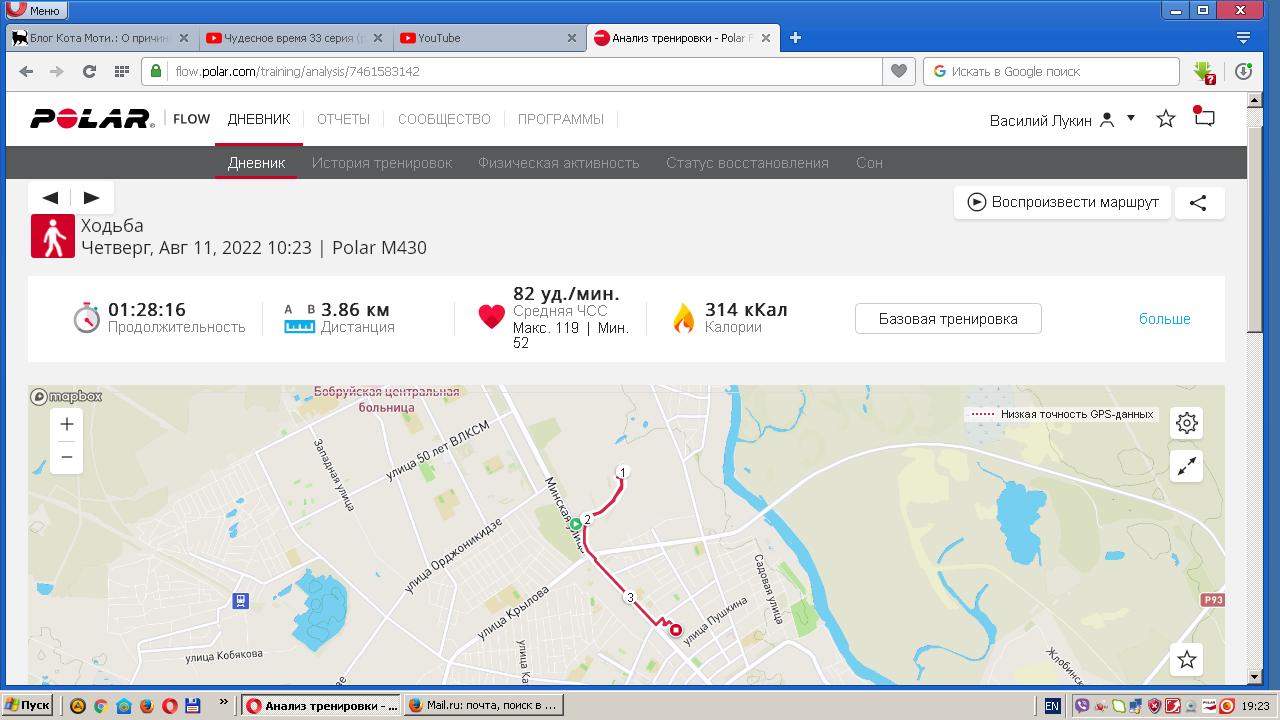Open a new browser tab
The width and height of the screenshot is (1280, 720).
click(x=795, y=38)
